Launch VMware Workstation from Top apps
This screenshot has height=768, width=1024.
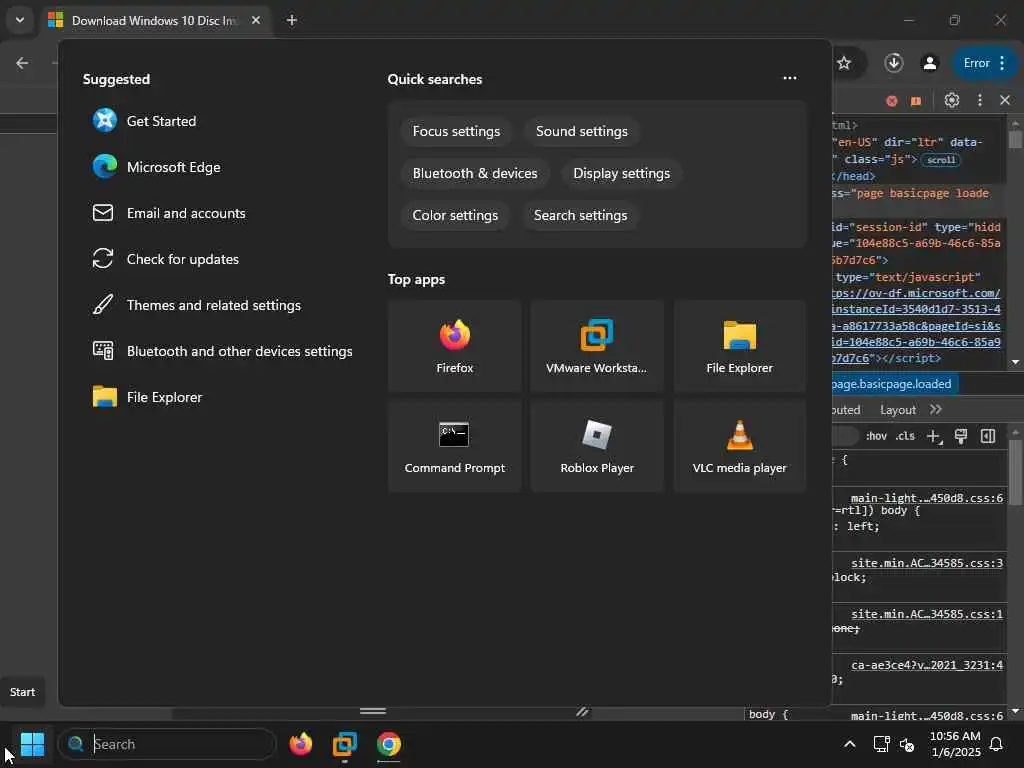pos(597,346)
